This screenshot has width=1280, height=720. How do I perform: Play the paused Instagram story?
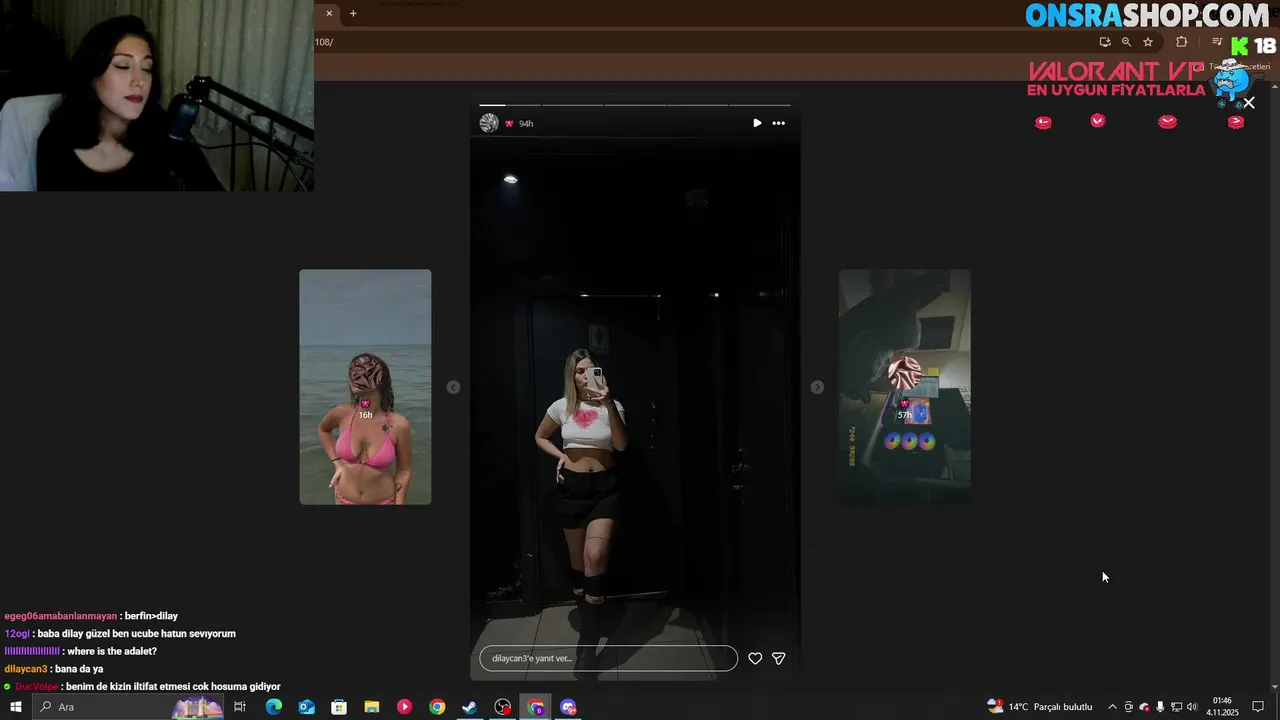(x=757, y=123)
